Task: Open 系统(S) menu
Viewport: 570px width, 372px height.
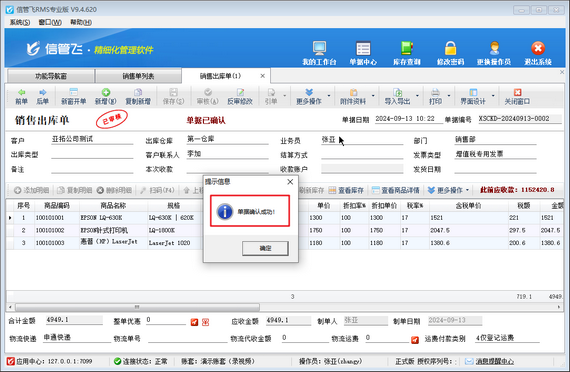Action: click(20, 23)
